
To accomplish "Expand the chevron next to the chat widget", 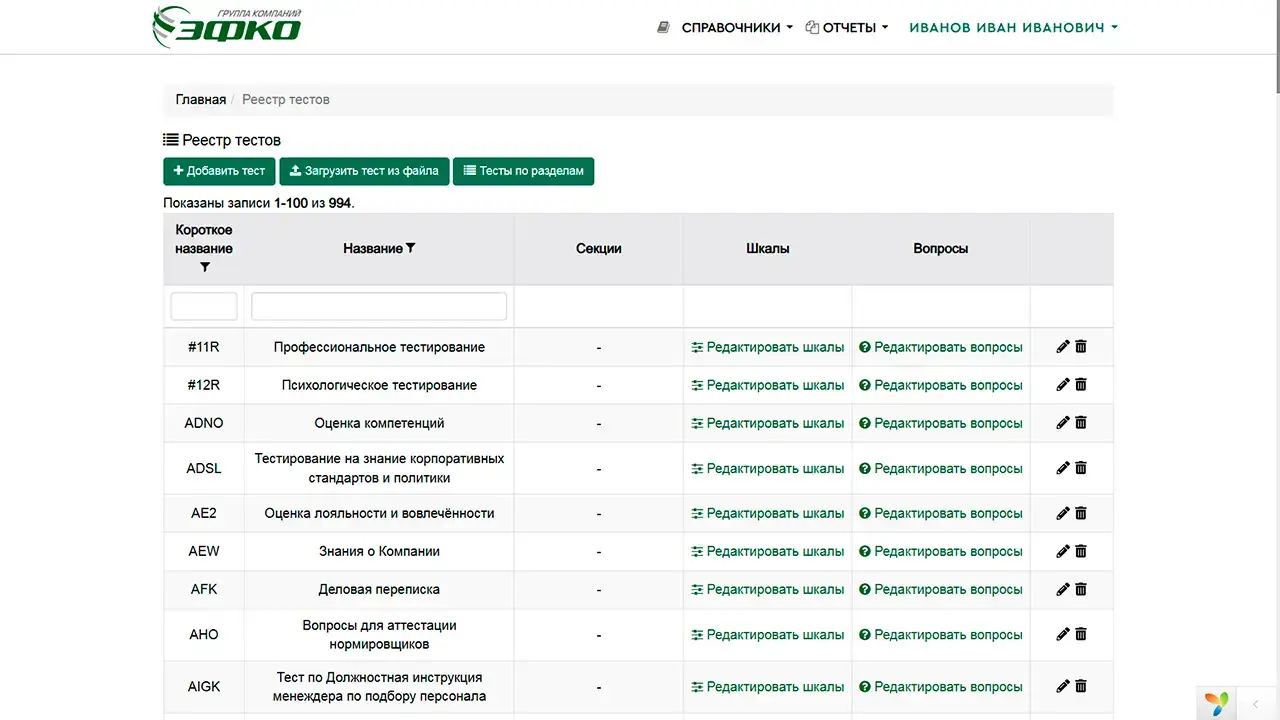I will pyautogui.click(x=1256, y=704).
